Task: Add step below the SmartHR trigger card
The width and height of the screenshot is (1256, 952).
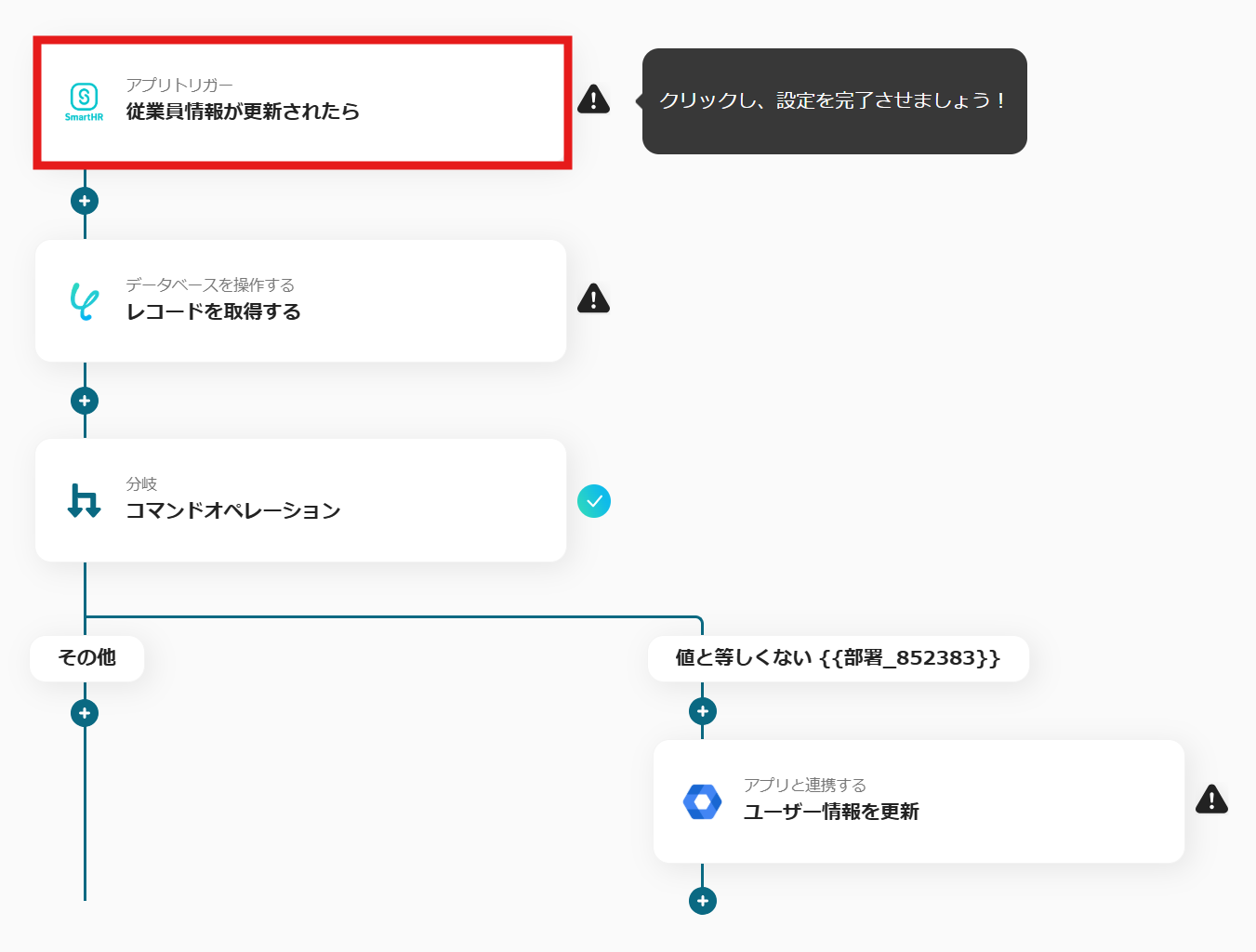Action: pyautogui.click(x=85, y=201)
